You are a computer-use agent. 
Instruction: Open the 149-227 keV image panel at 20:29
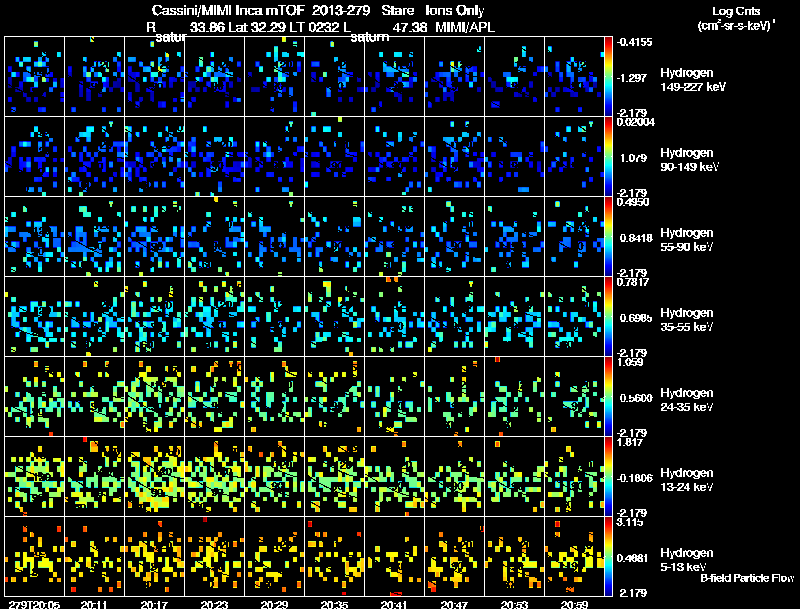[274, 77]
